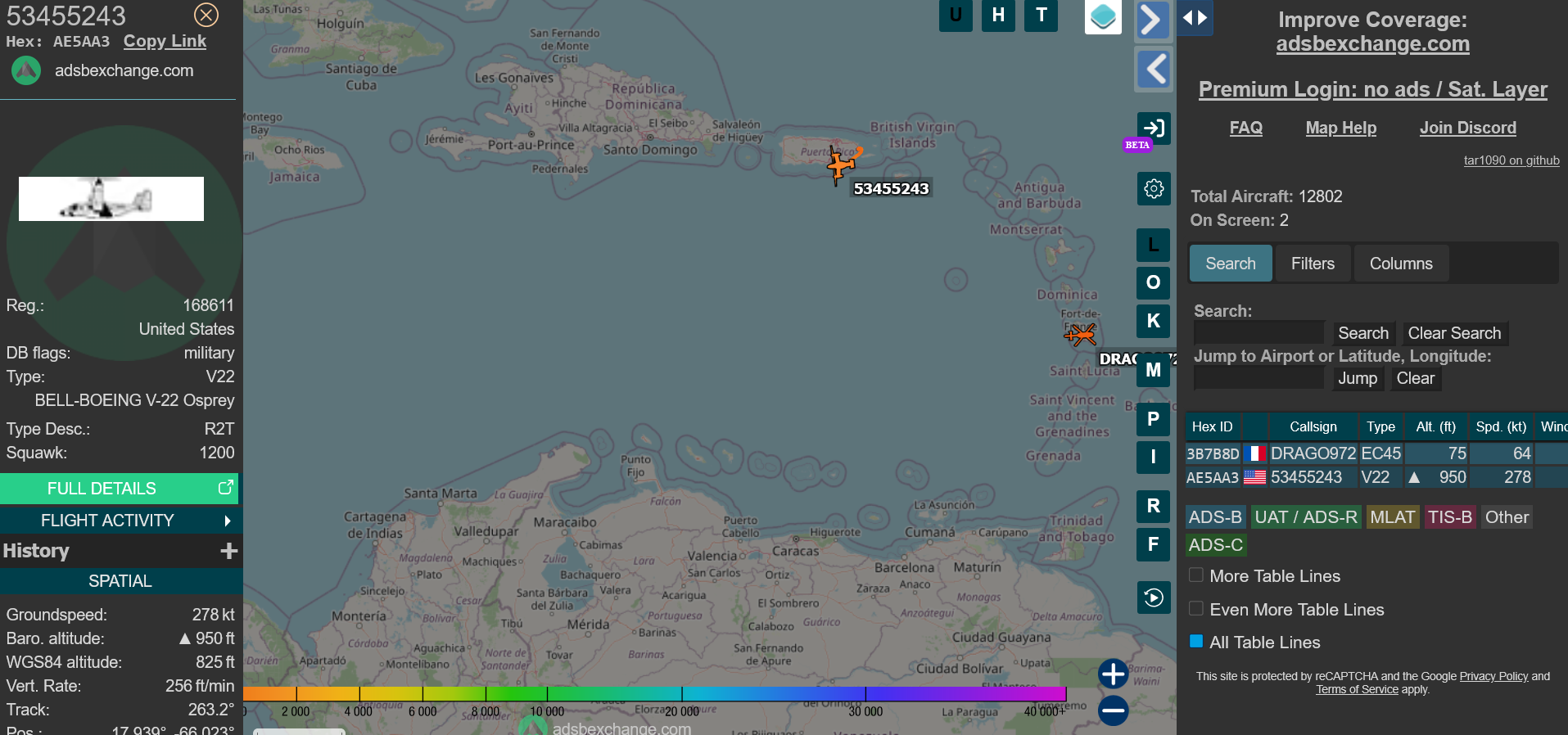Click the history replay icon
Image resolution: width=1568 pixels, height=735 pixels.
pyautogui.click(x=1154, y=597)
